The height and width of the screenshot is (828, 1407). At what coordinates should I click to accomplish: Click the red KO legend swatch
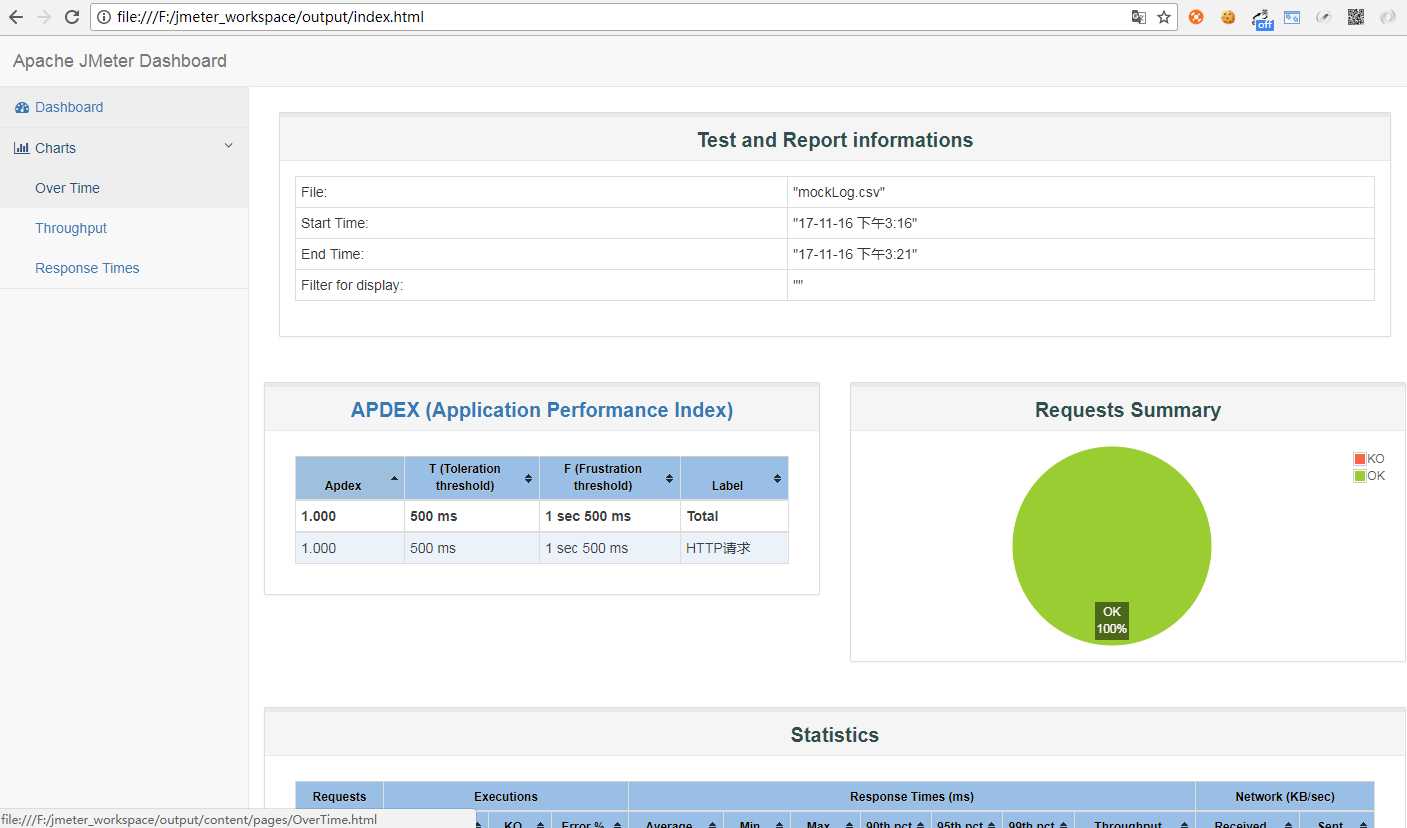click(1360, 459)
